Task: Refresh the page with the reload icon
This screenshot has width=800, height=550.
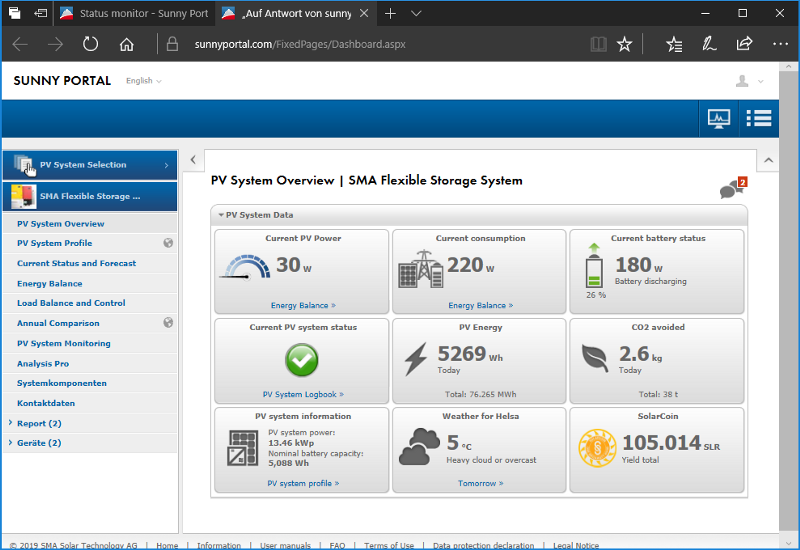Action: click(x=90, y=44)
